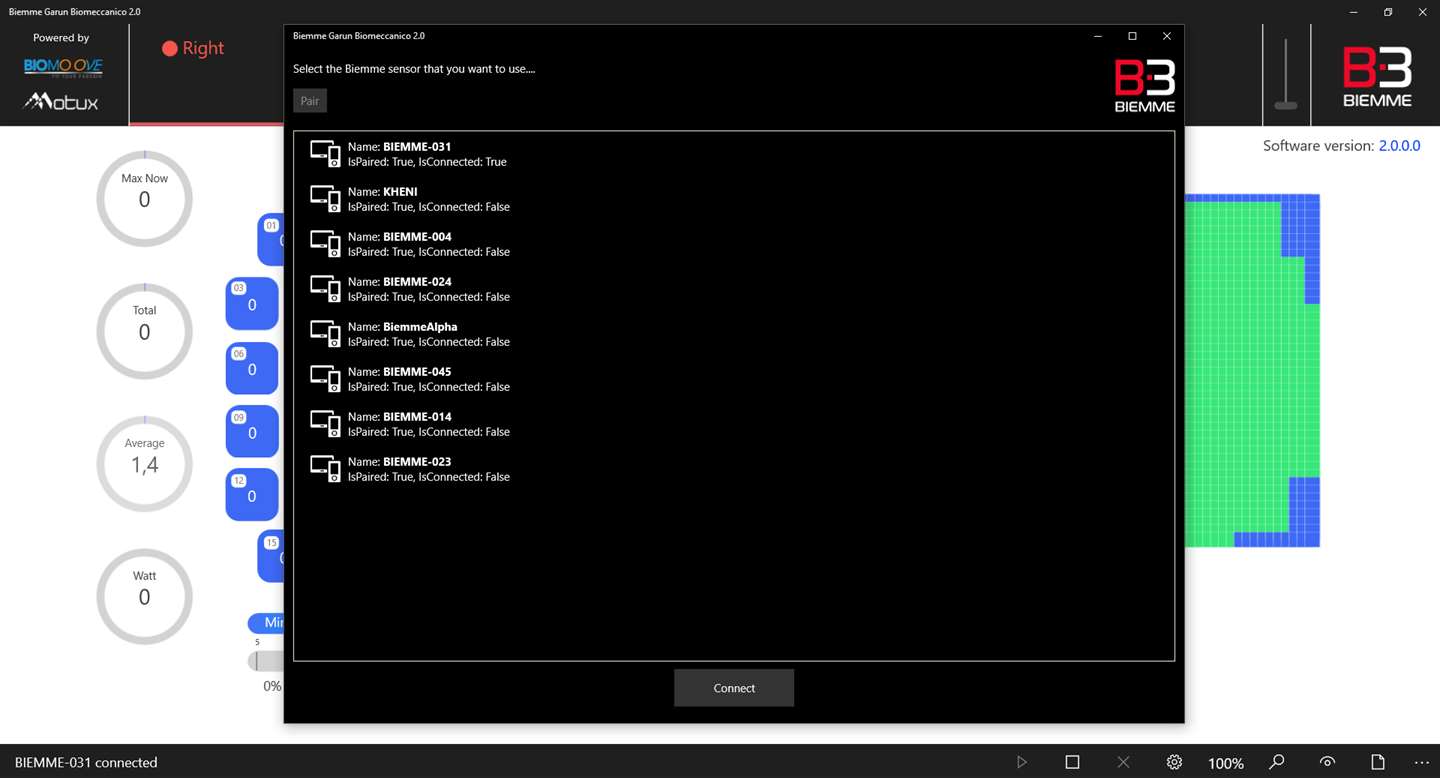Viewport: 1440px width, 778px height.
Task: Click 'Name: BIEMME-023' text
Action: click(399, 461)
